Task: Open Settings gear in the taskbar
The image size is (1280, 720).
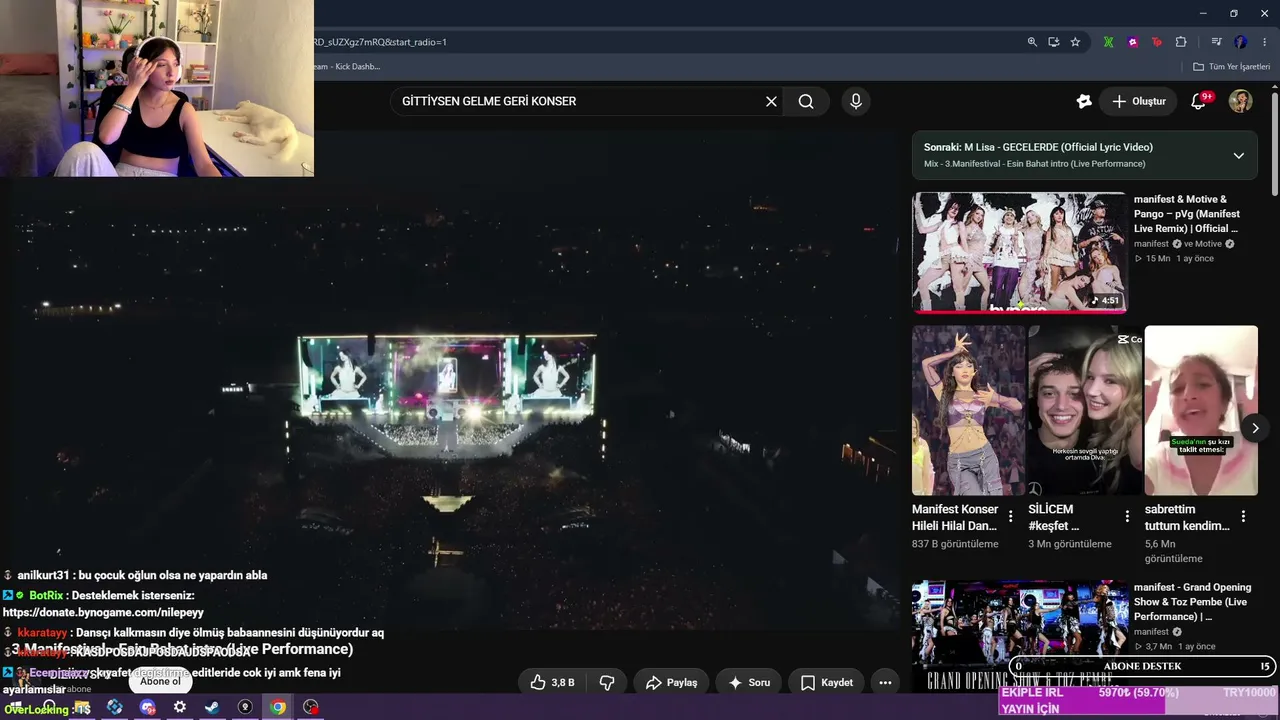Action: 180,707
